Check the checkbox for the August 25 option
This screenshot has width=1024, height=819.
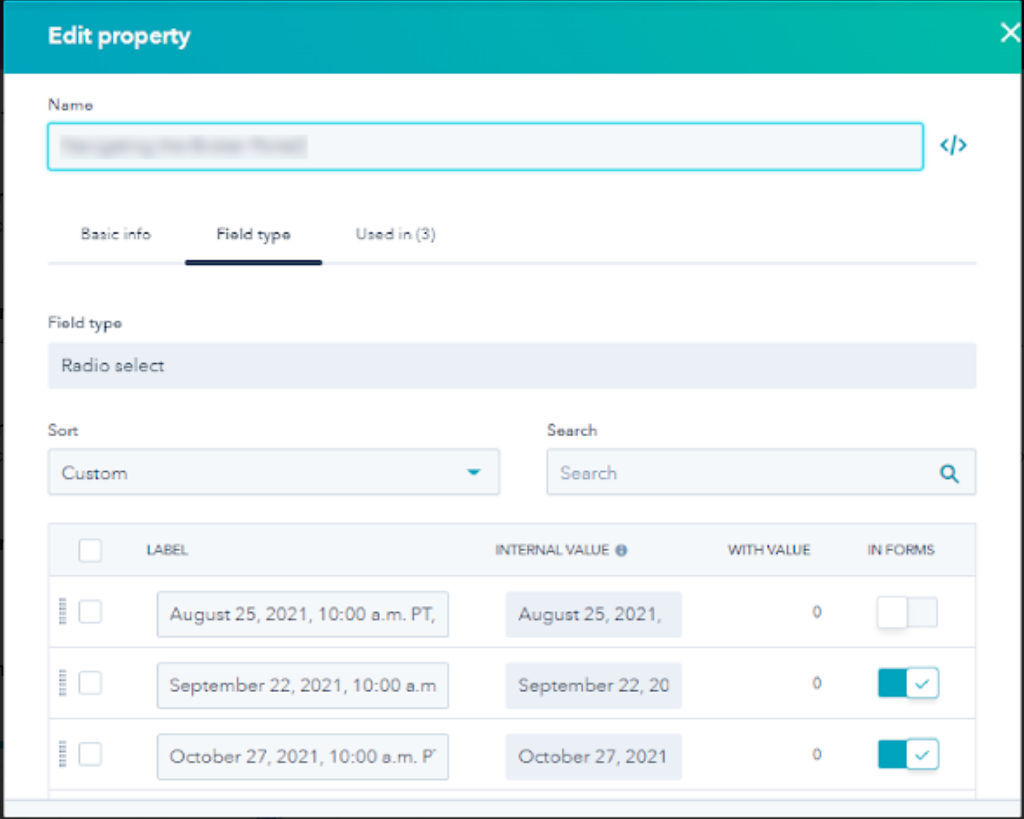click(90, 612)
